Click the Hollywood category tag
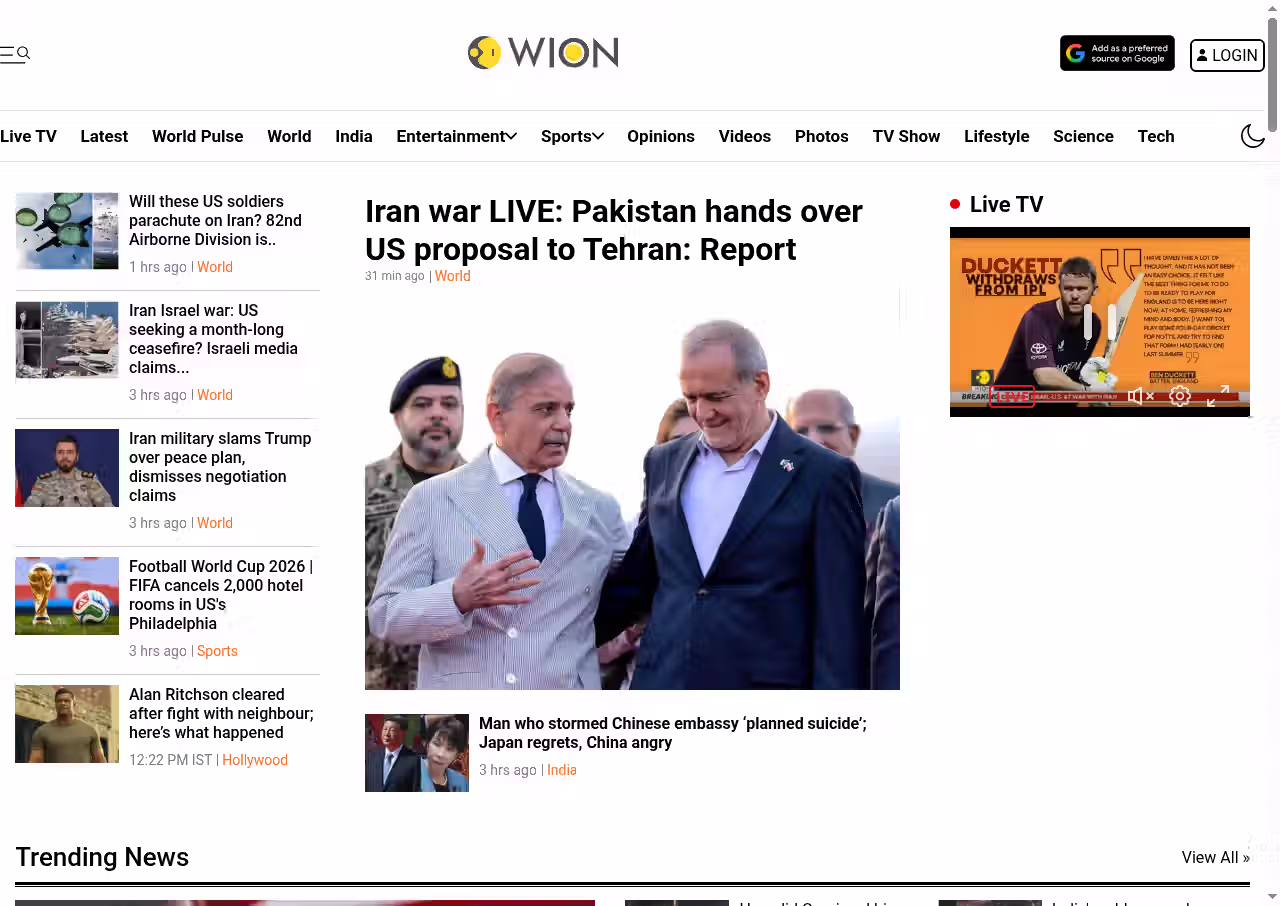Image resolution: width=1280 pixels, height=906 pixels. (255, 760)
